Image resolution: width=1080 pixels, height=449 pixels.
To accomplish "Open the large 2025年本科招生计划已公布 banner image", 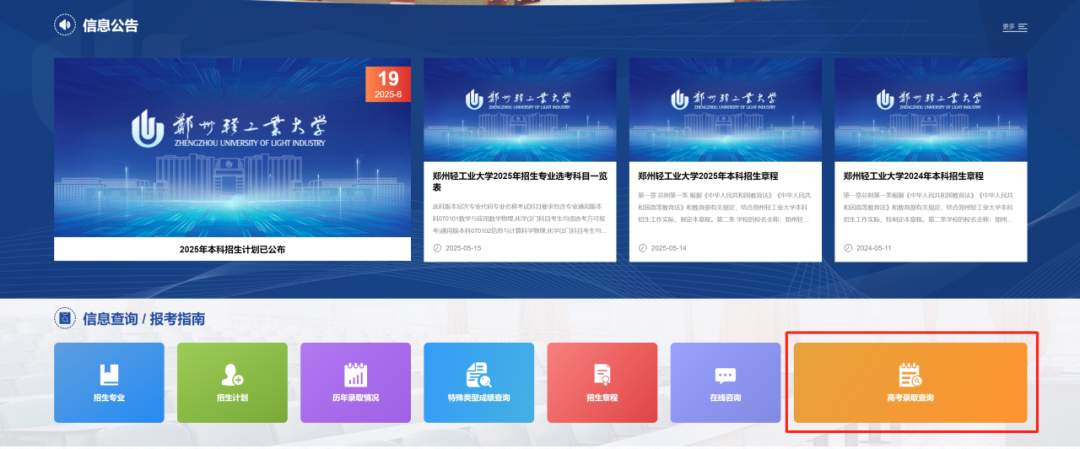I will click(x=232, y=148).
